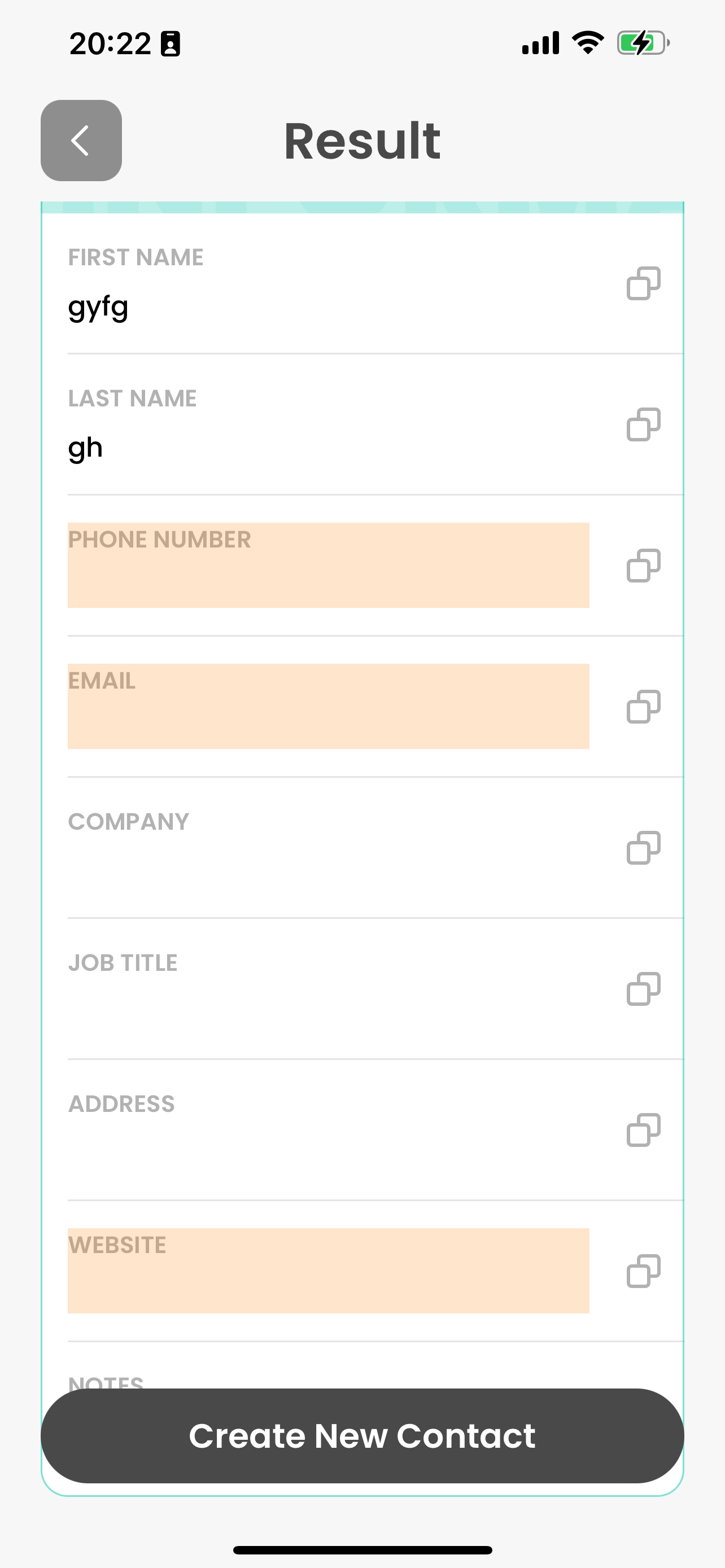Copy the Address field
The height and width of the screenshot is (1568, 725).
643,1131
